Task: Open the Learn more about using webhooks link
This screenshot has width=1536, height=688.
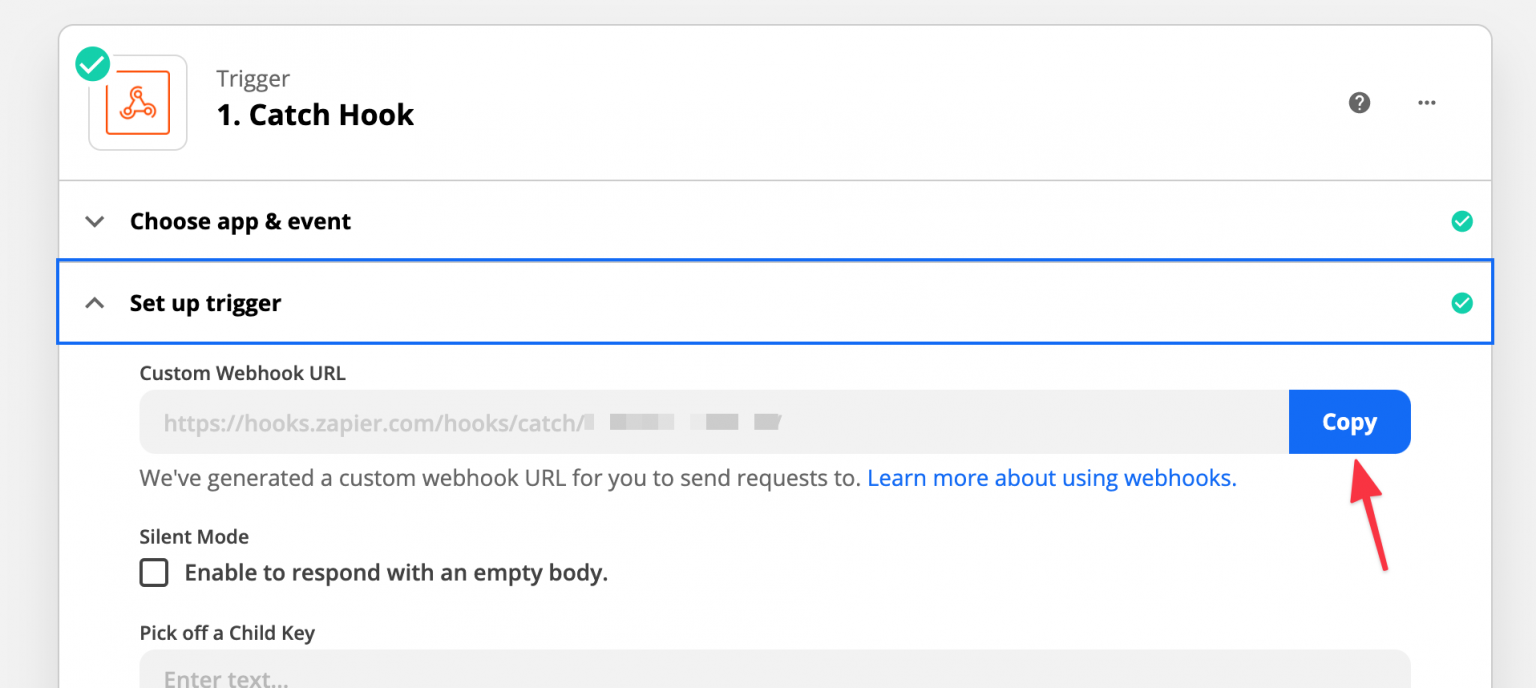Action: [1051, 478]
